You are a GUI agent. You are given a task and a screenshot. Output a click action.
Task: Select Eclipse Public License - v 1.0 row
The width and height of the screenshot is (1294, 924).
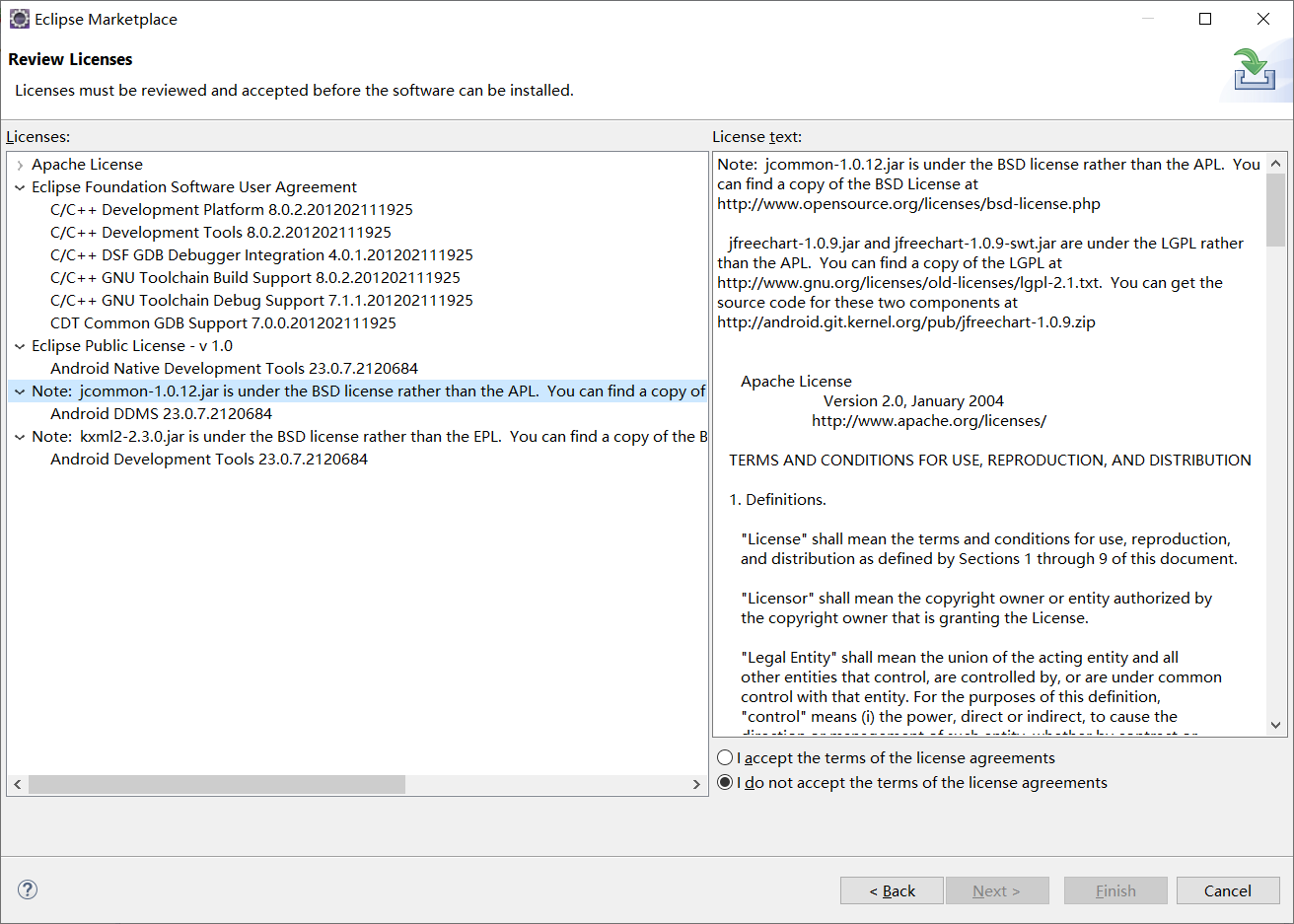tap(132, 345)
